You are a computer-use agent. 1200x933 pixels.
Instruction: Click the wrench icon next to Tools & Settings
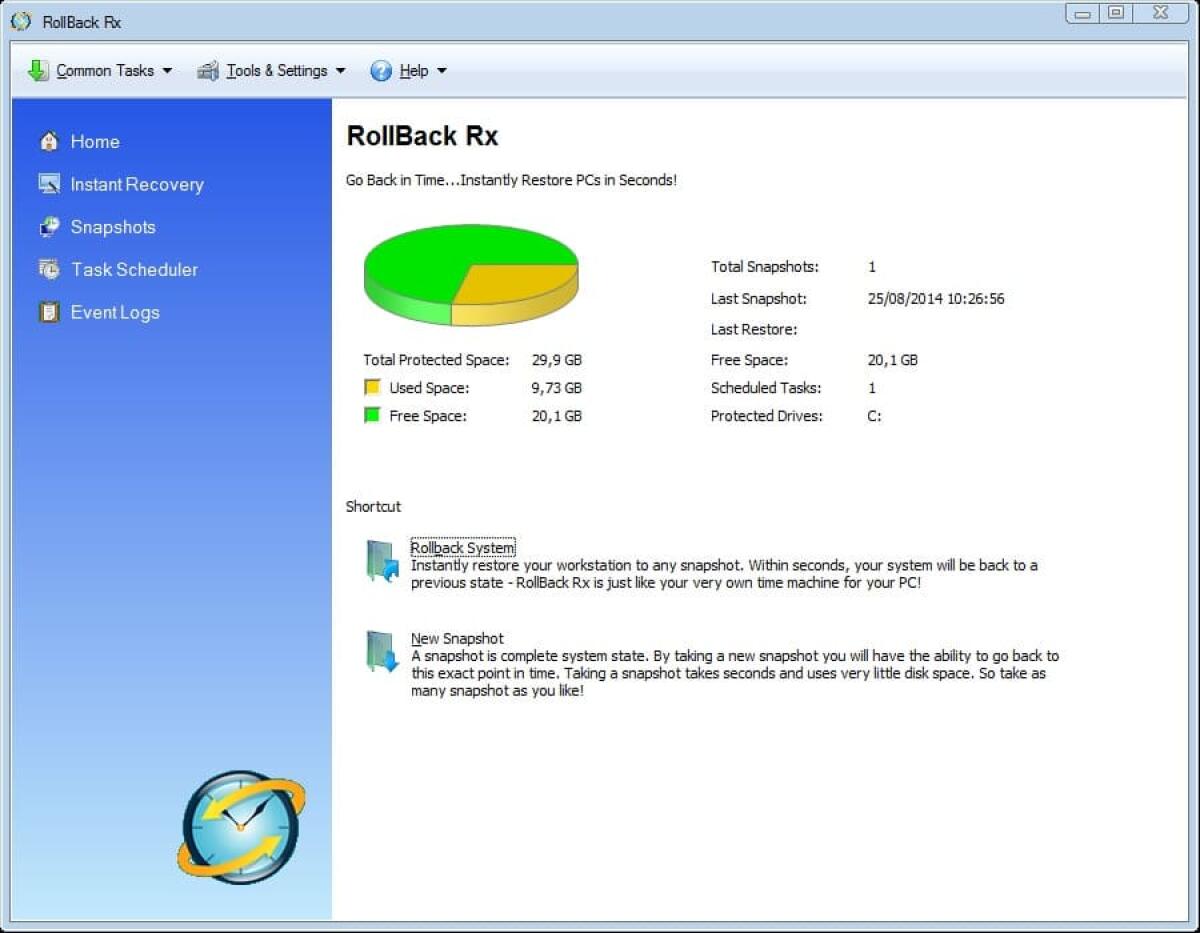[207, 70]
